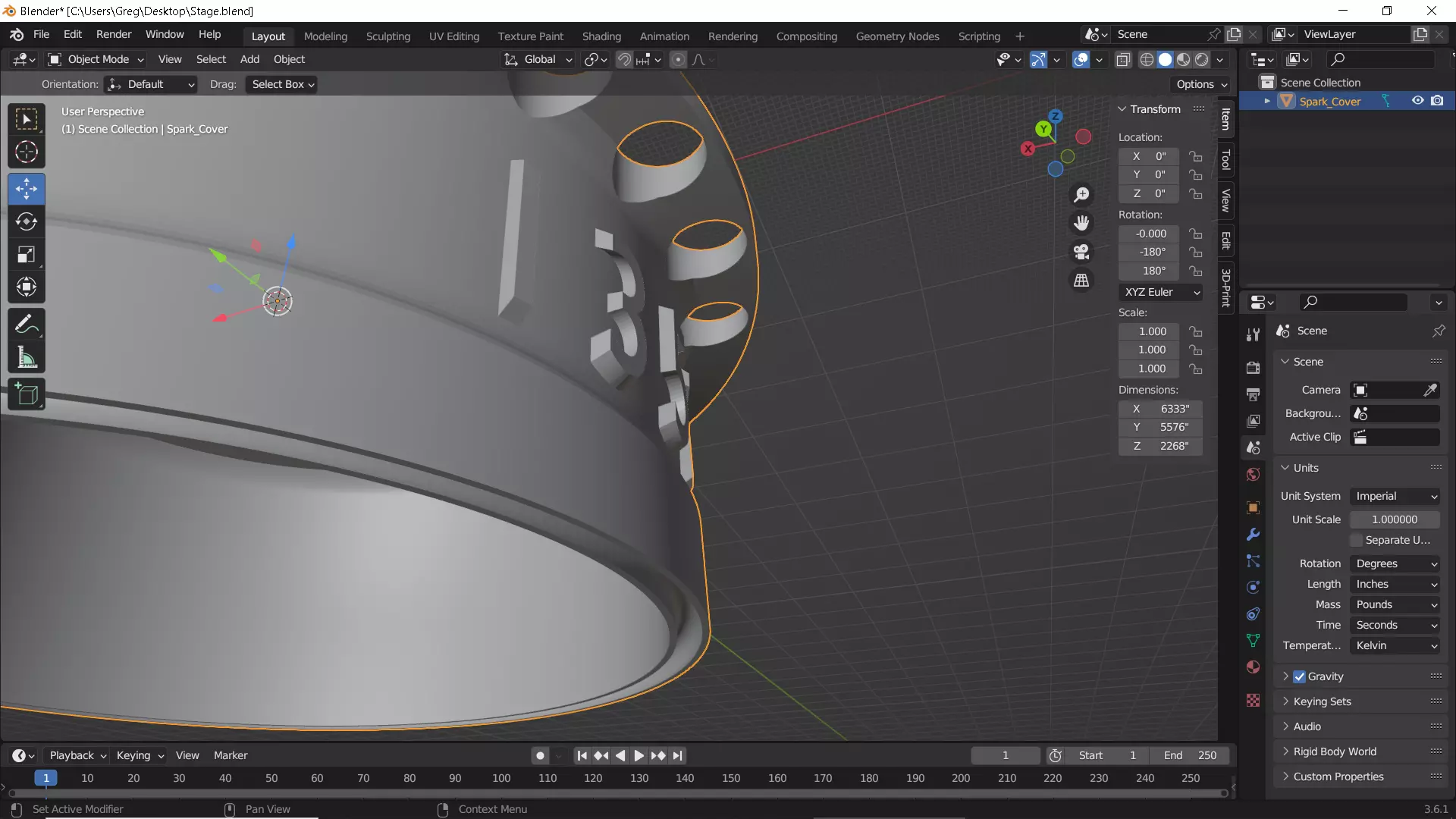This screenshot has height=819, width=1456.
Task: Uncheck the Gravity checkbox
Action: pyautogui.click(x=1299, y=676)
